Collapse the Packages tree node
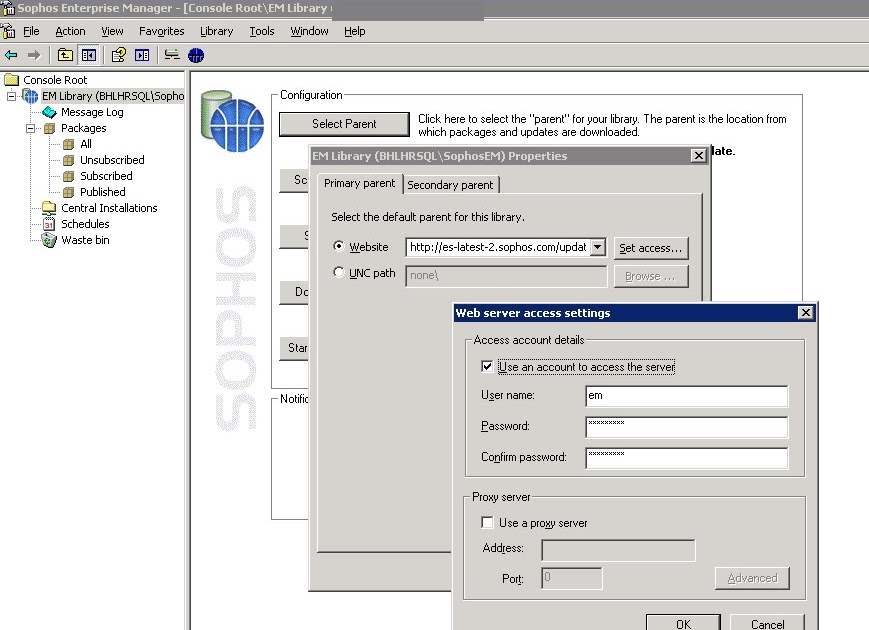The image size is (869, 630). pos(30,129)
